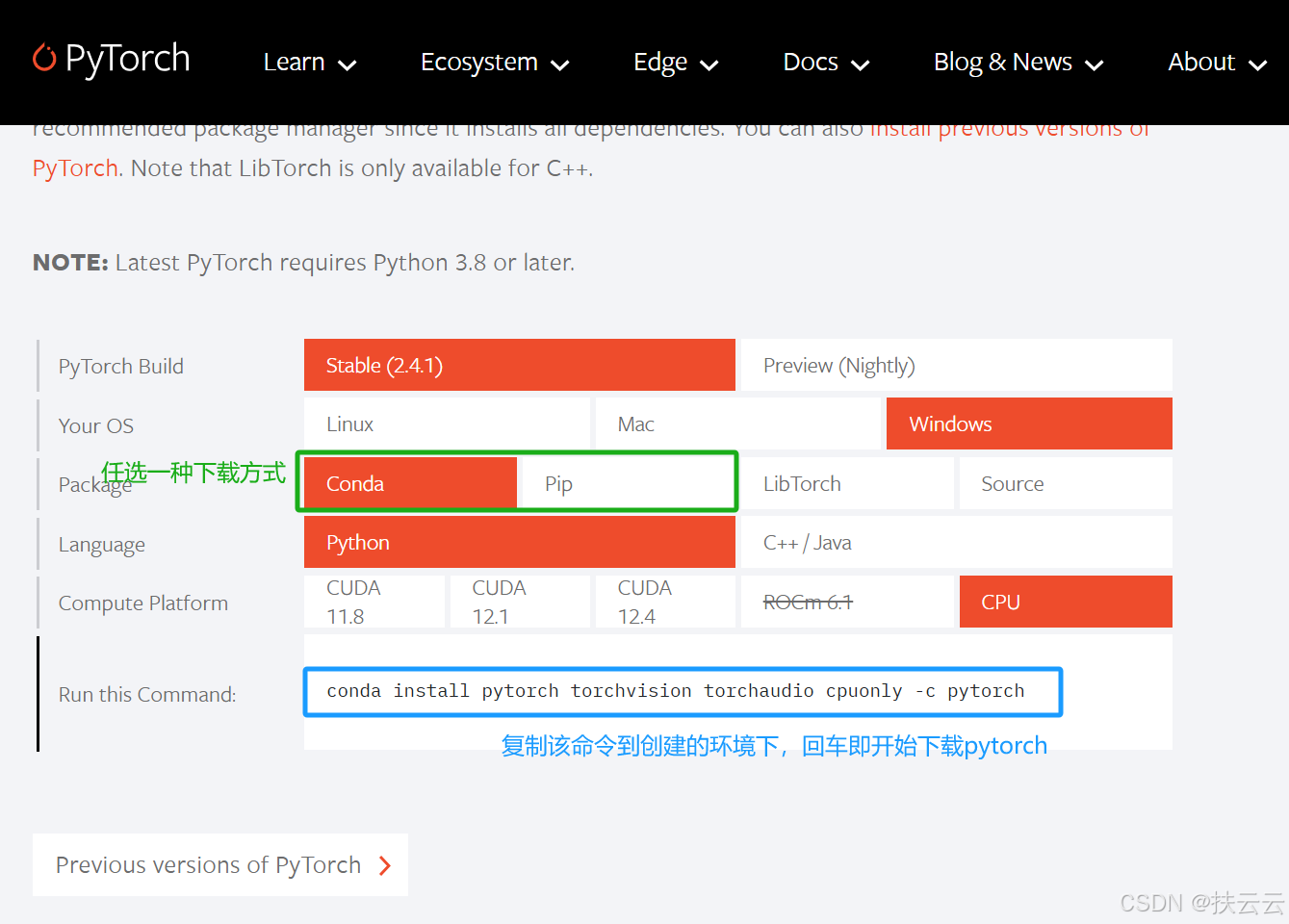Viewport: 1289px width, 924px height.
Task: Open Previous versions of PyTorch button
Action: pos(220,864)
